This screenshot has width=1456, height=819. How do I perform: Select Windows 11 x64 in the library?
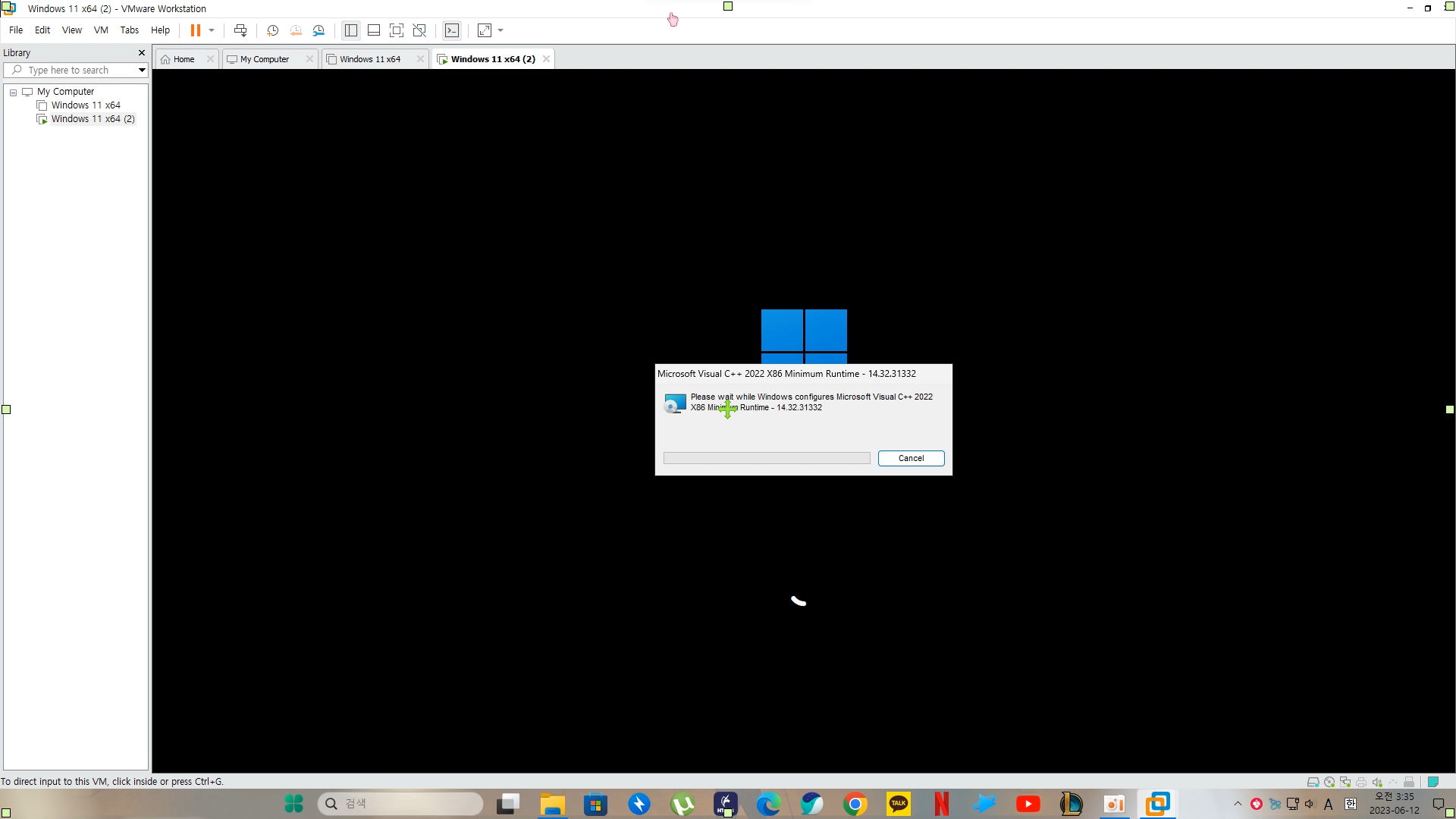(86, 105)
